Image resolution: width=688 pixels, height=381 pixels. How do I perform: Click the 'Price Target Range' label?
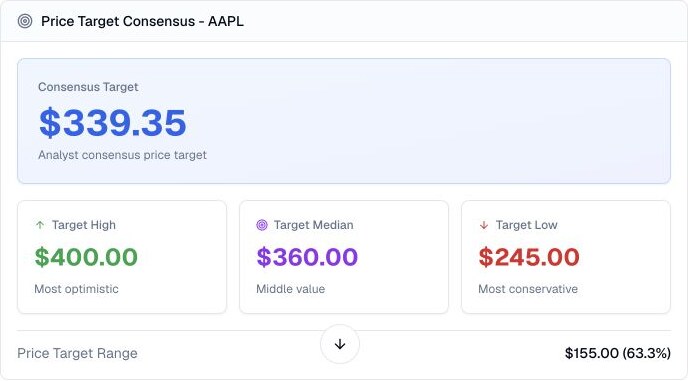pos(77,353)
